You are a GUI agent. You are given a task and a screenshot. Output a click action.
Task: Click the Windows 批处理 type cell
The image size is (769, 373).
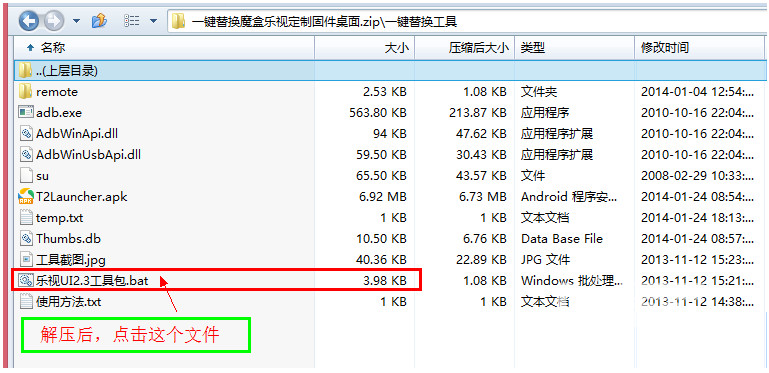(x=572, y=281)
